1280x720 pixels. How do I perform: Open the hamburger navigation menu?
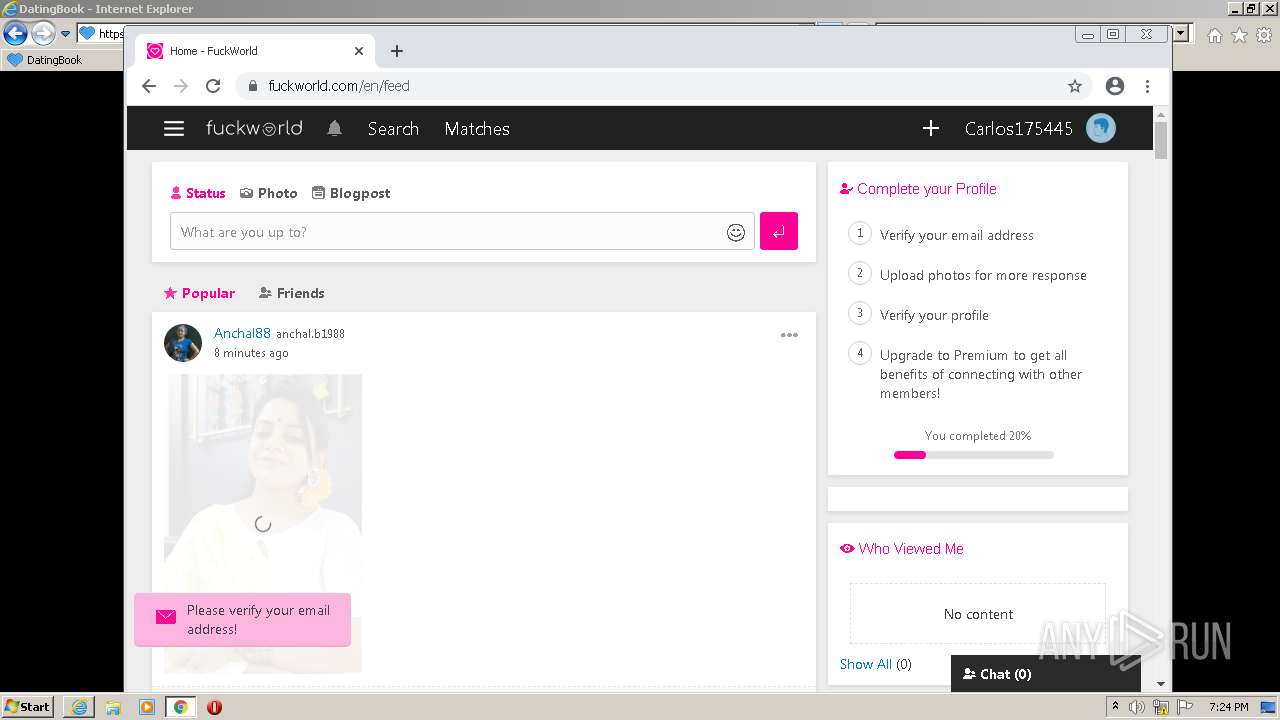174,128
